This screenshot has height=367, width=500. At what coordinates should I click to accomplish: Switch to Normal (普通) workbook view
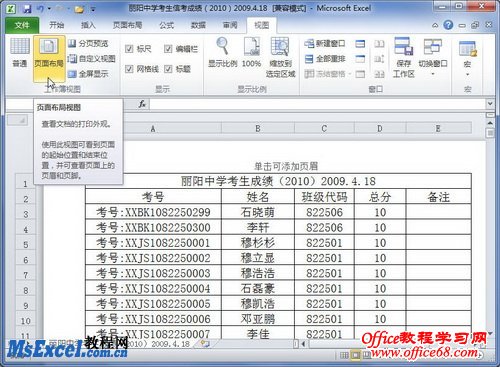20,53
